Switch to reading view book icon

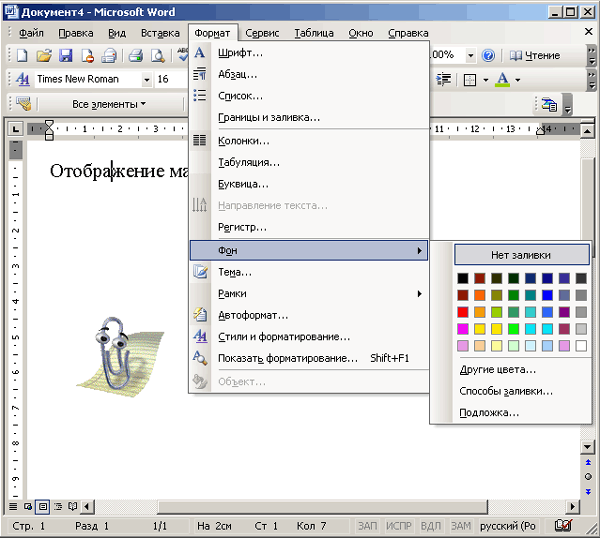(x=73, y=507)
